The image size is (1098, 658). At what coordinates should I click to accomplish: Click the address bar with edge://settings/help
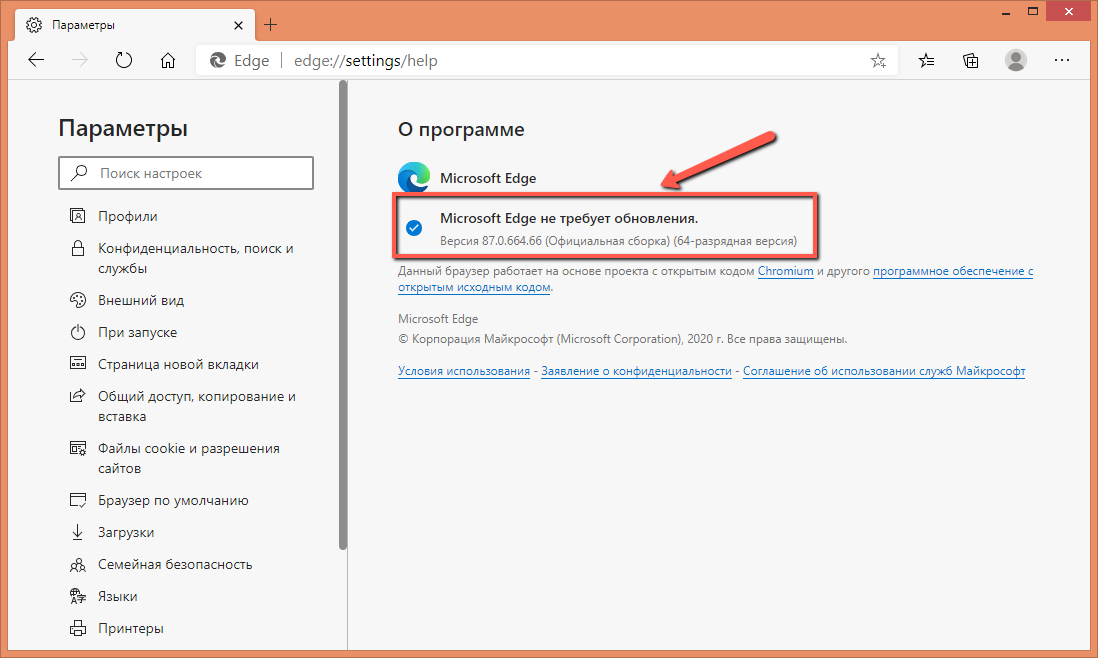pos(546,61)
